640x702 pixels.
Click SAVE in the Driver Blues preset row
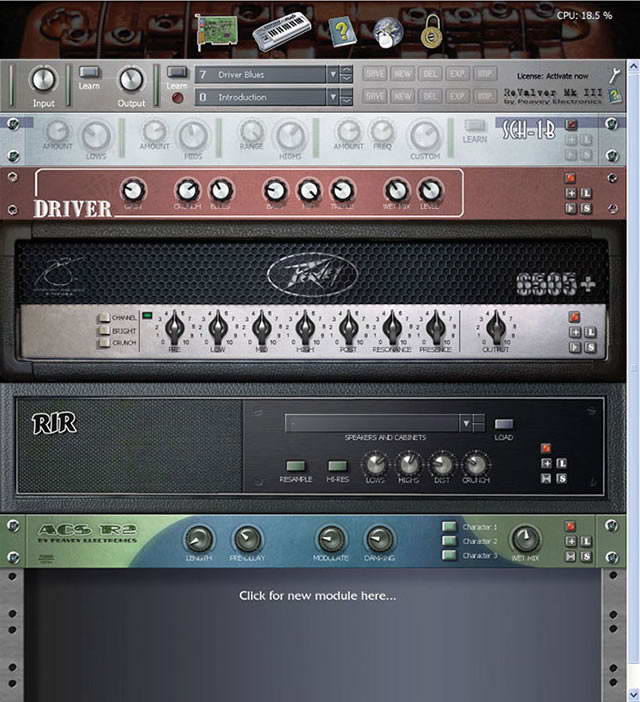[375, 74]
